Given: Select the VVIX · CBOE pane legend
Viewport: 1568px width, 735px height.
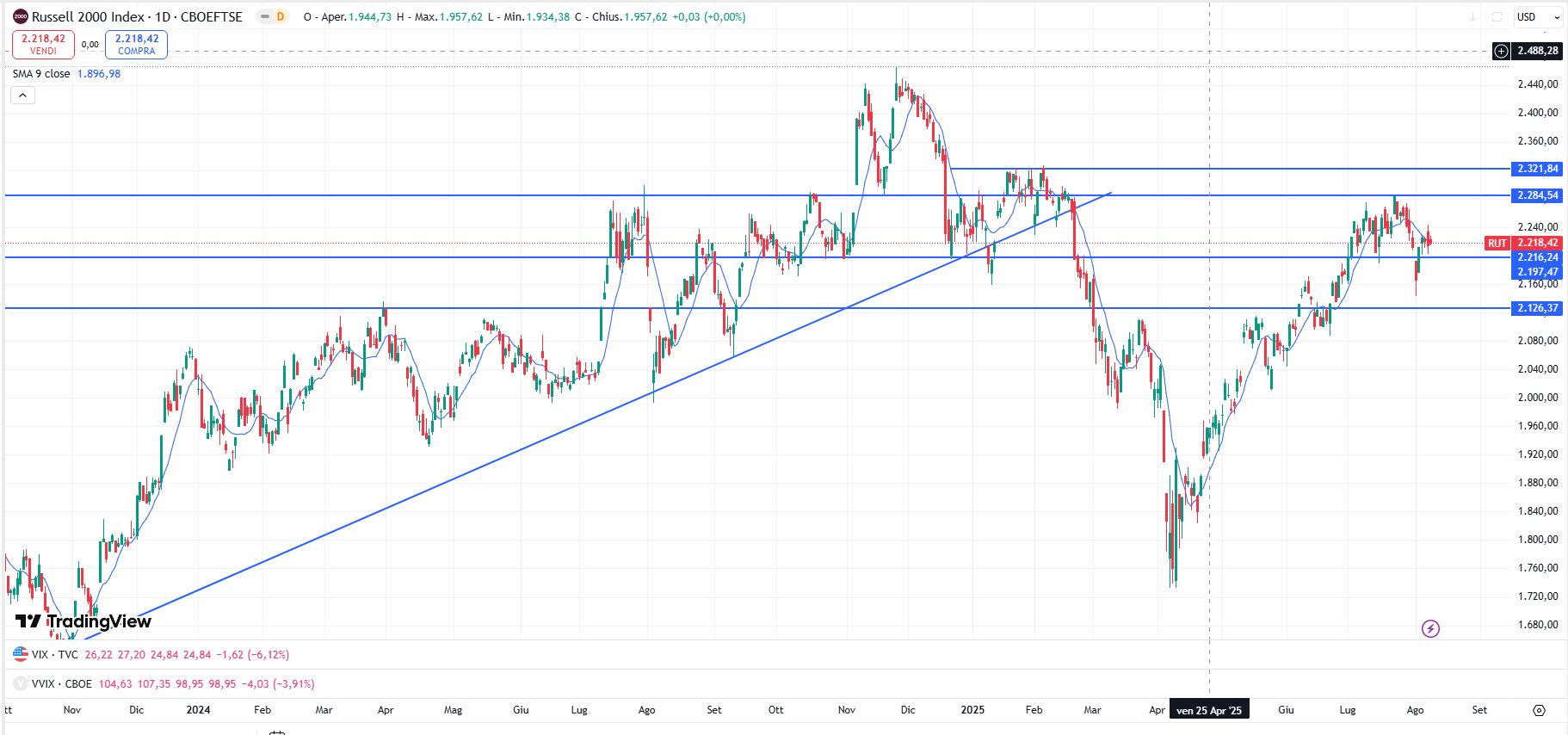Looking at the screenshot, I should coord(61,684).
